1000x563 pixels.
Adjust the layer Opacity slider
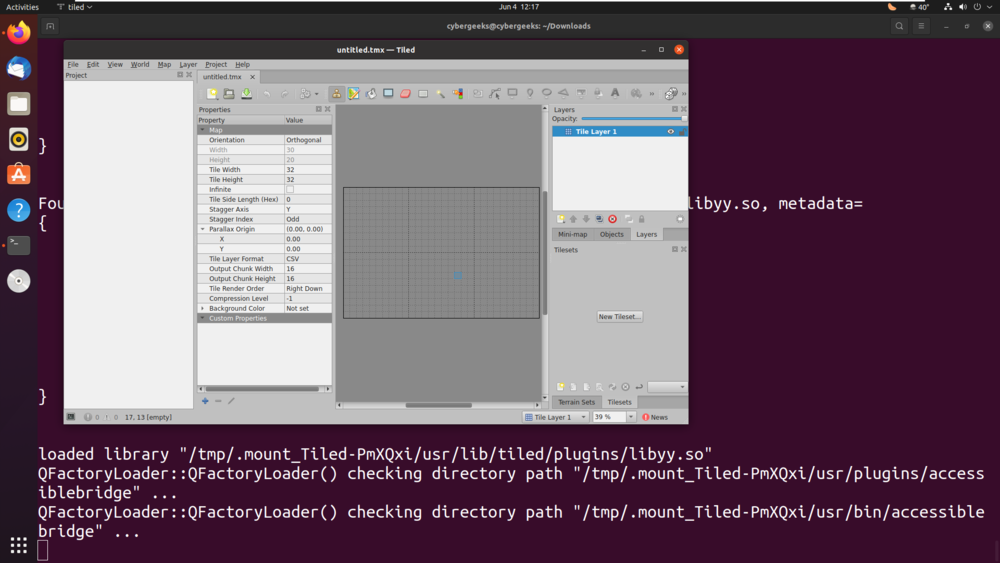(x=633, y=119)
